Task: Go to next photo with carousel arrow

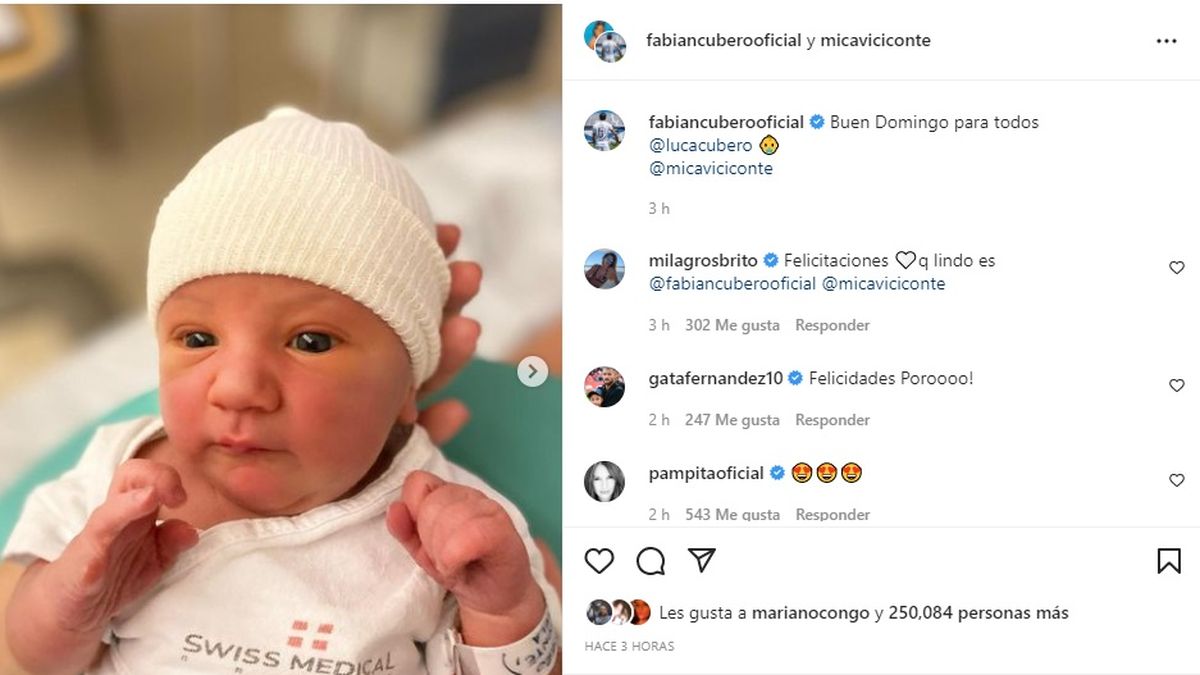Action: pos(532,372)
